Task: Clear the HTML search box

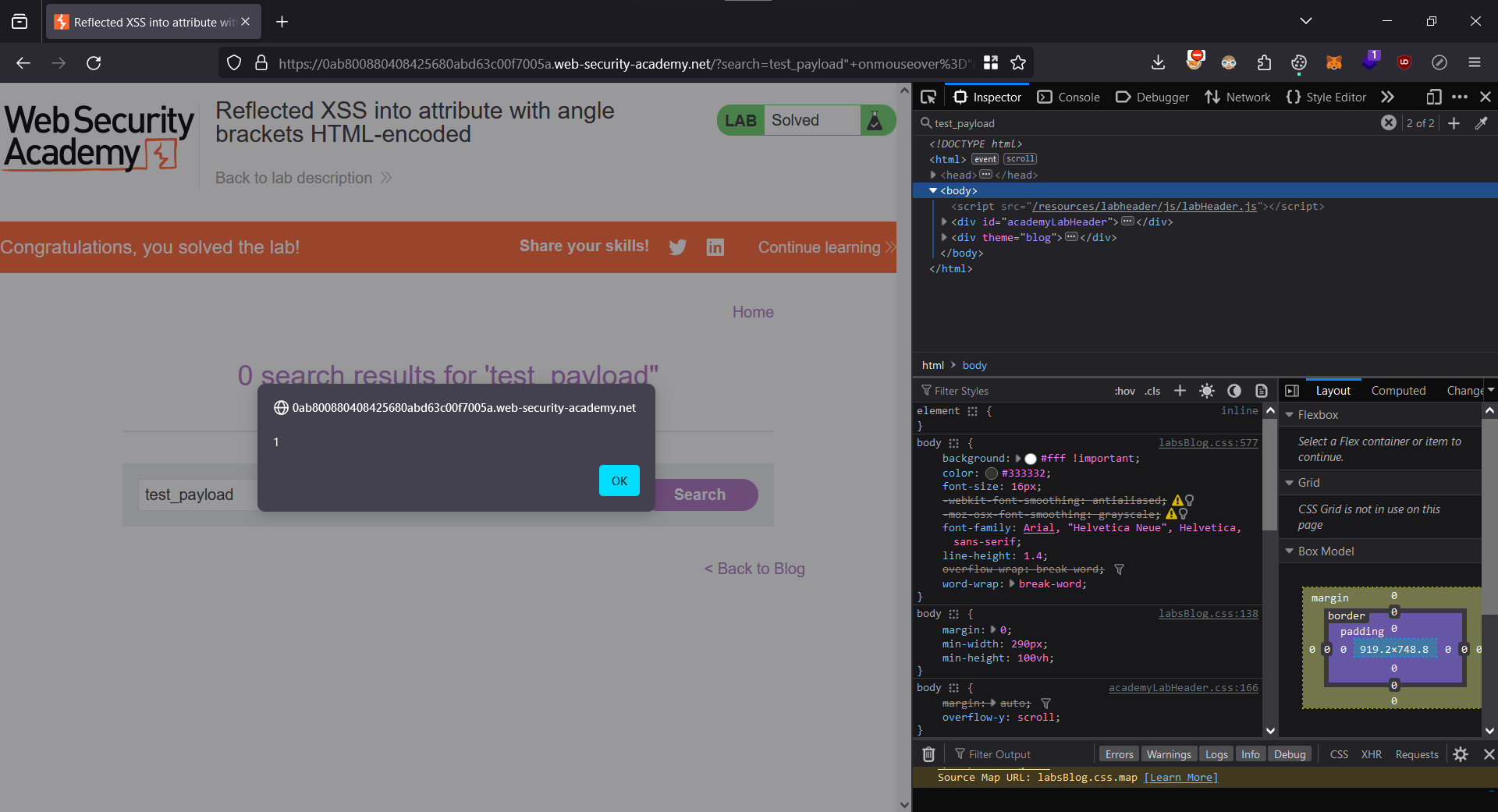Action: click(x=1389, y=122)
